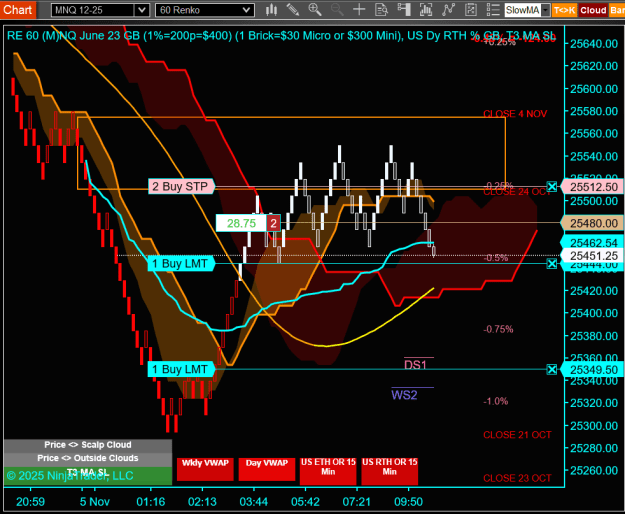625x514 pixels.
Task: Toggle the Cloud button
Action: [593, 10]
